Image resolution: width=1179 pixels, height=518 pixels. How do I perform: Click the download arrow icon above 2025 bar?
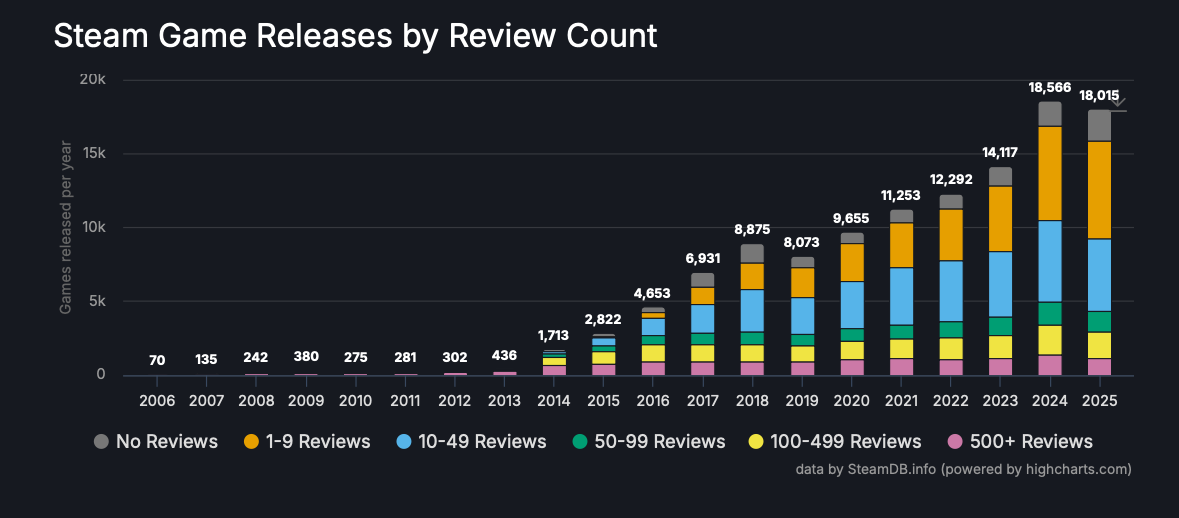pos(1118,101)
